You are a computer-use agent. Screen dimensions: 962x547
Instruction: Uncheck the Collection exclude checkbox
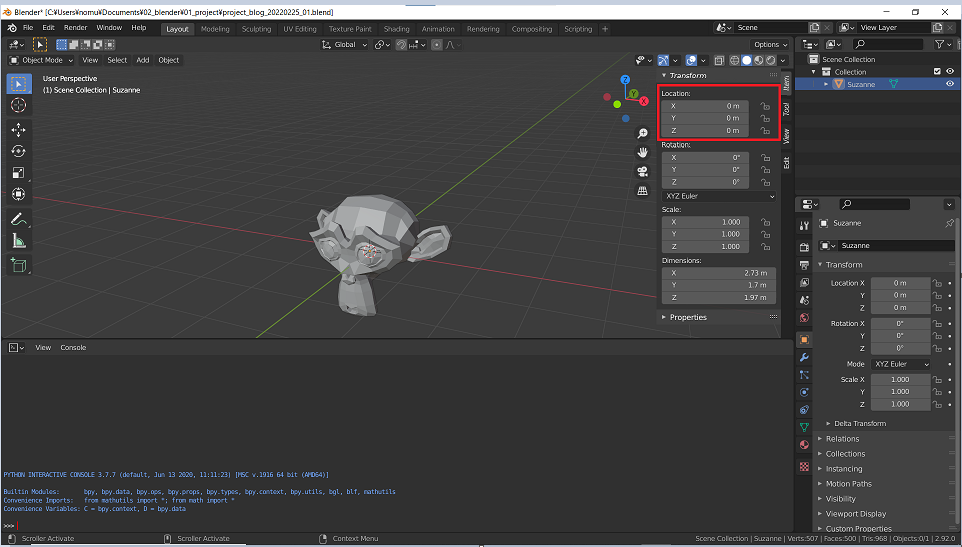tap(937, 72)
